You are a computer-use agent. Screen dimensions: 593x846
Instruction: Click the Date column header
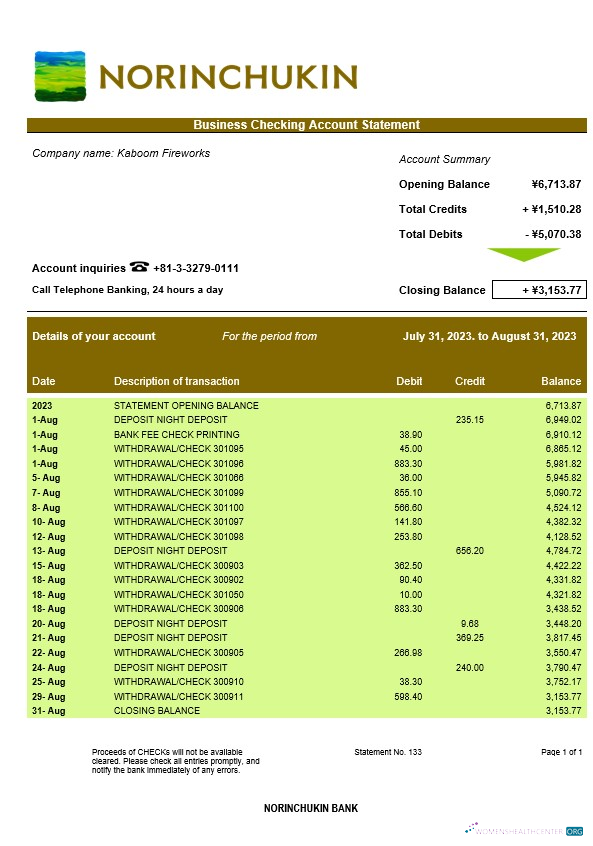pos(44,381)
